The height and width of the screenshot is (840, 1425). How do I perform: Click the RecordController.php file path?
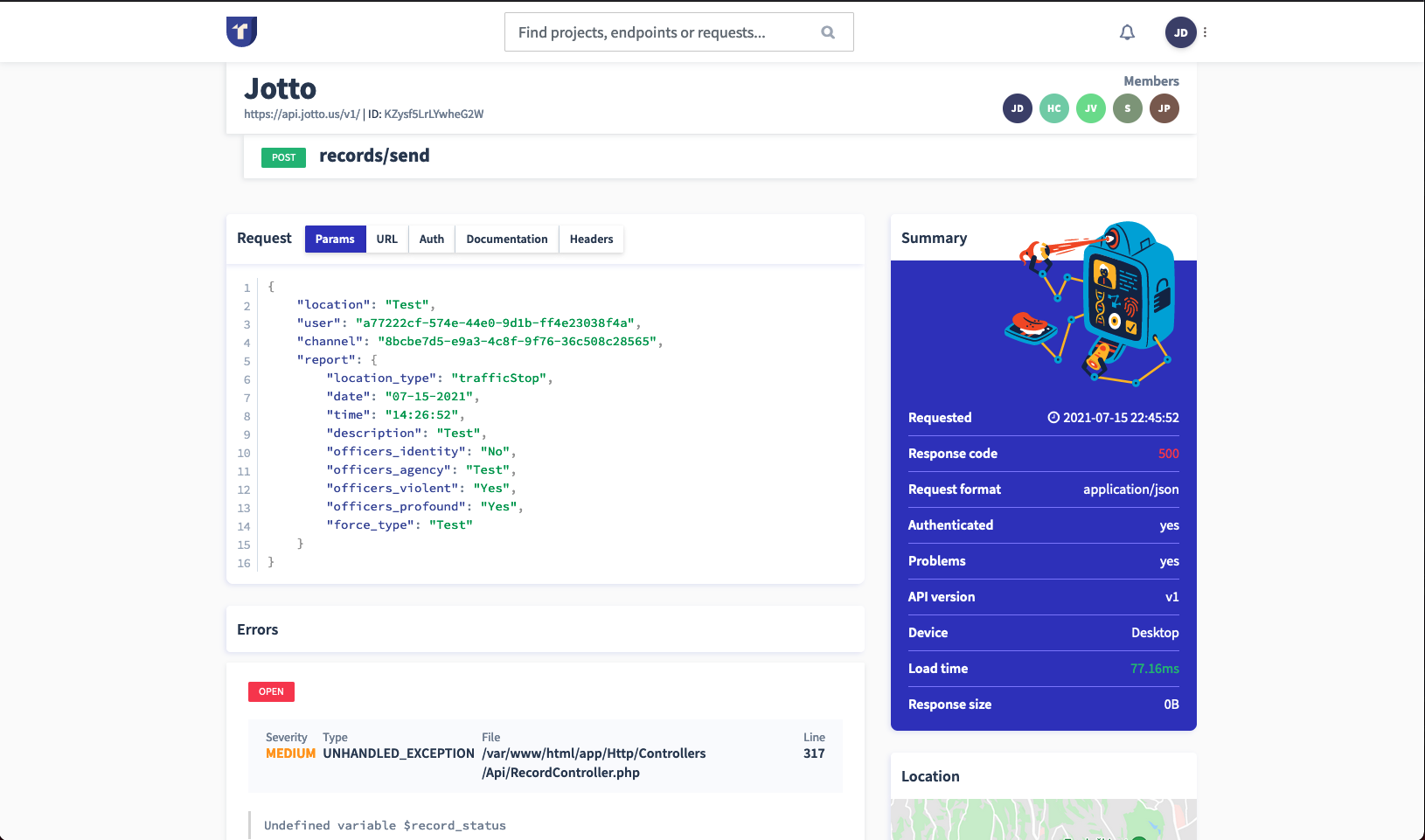tap(594, 763)
